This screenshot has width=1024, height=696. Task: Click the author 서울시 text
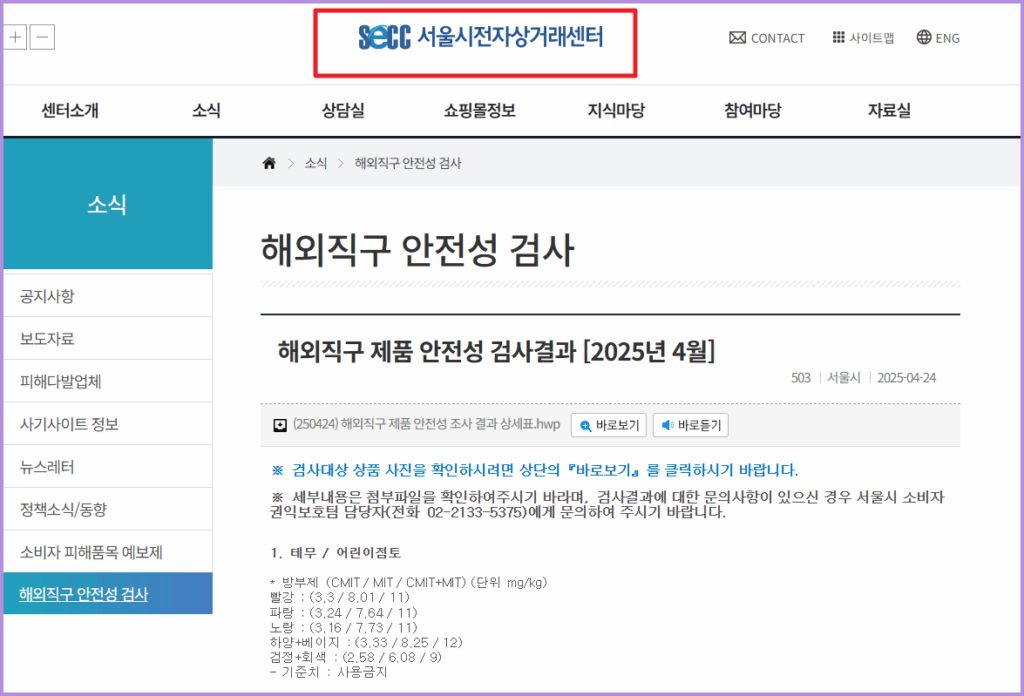click(x=844, y=378)
